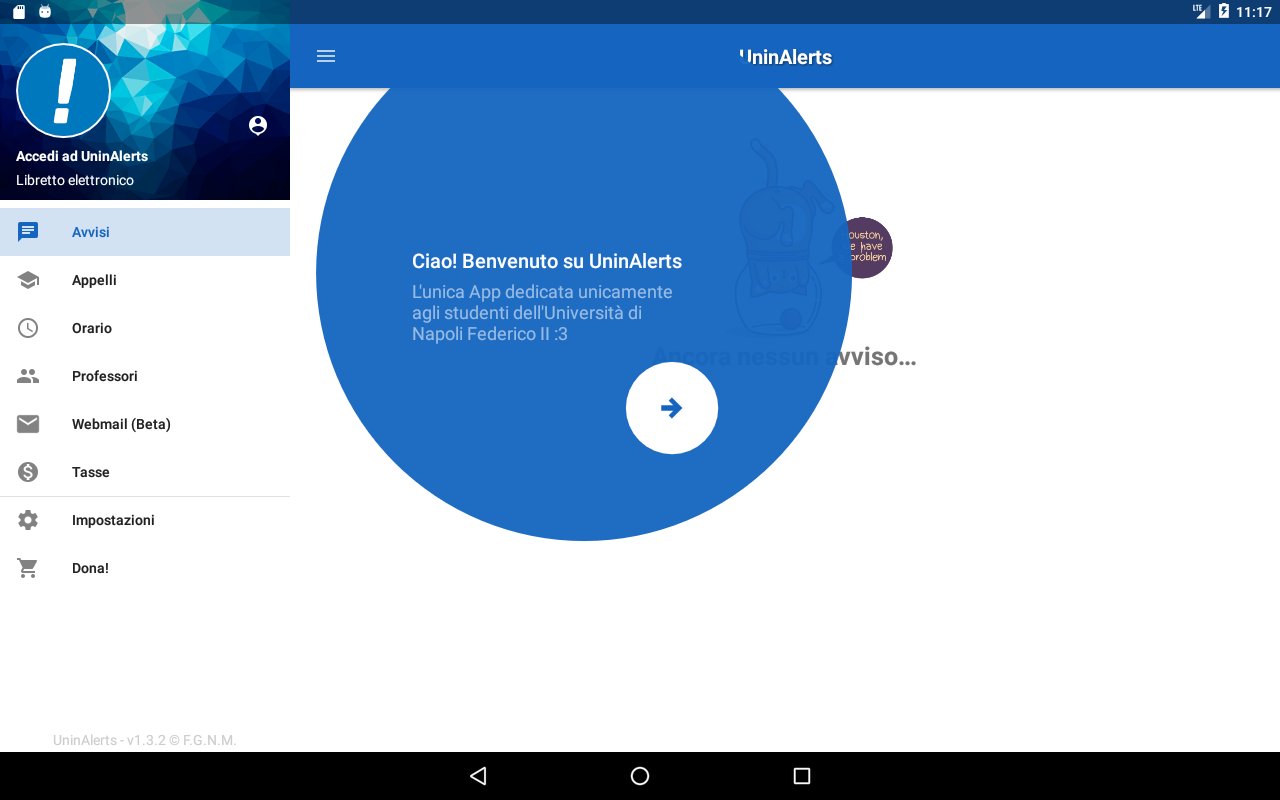Select Tasse menu entry
This screenshot has height=800, width=1280.
145,472
